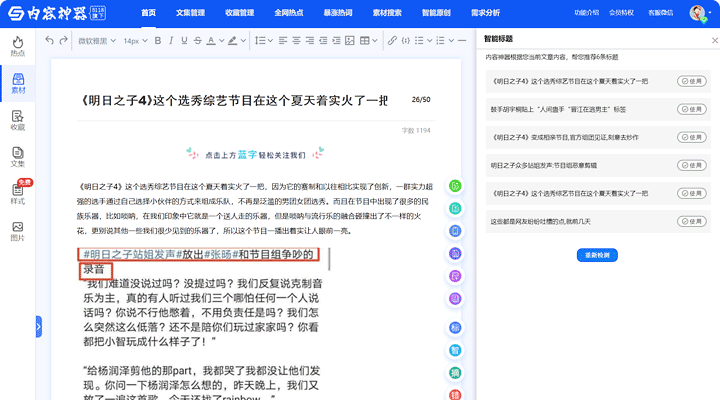The image size is (720, 400).
Task: Open the 全网热点 menu
Action: click(288, 13)
